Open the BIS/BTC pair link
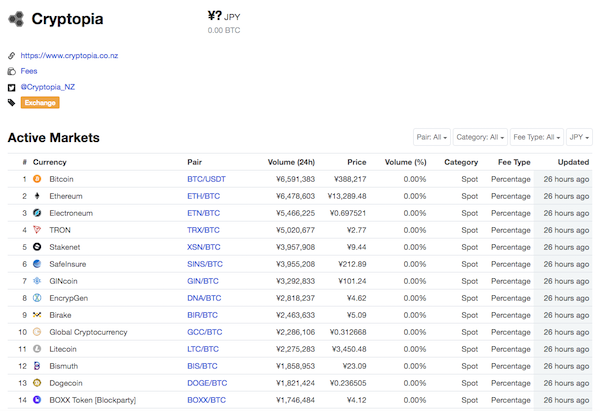 (x=202, y=366)
